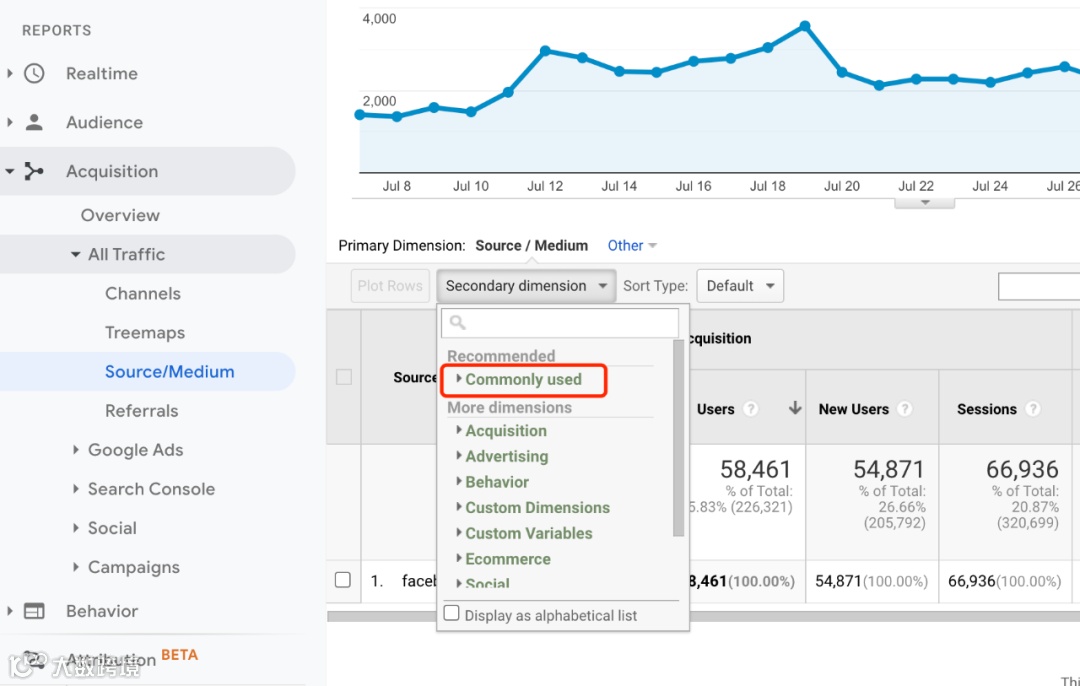Click the Audience person icon
Viewport: 1080px width, 686px height.
click(35, 122)
